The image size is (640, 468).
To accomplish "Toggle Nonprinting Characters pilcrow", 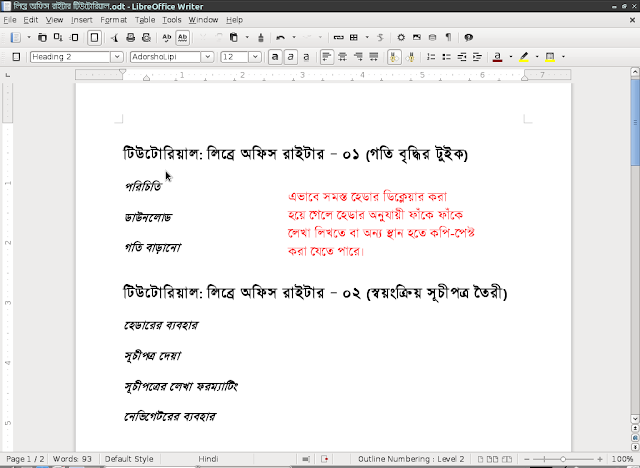I will click(x=448, y=38).
